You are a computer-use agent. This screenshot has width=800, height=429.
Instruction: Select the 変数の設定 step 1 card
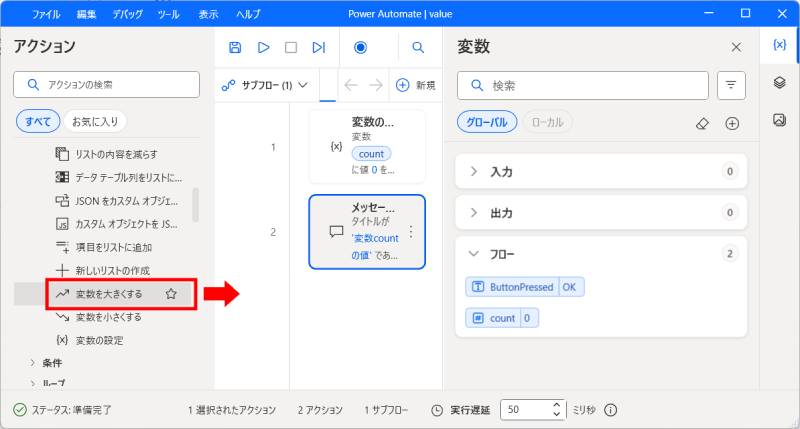pyautogui.click(x=367, y=147)
